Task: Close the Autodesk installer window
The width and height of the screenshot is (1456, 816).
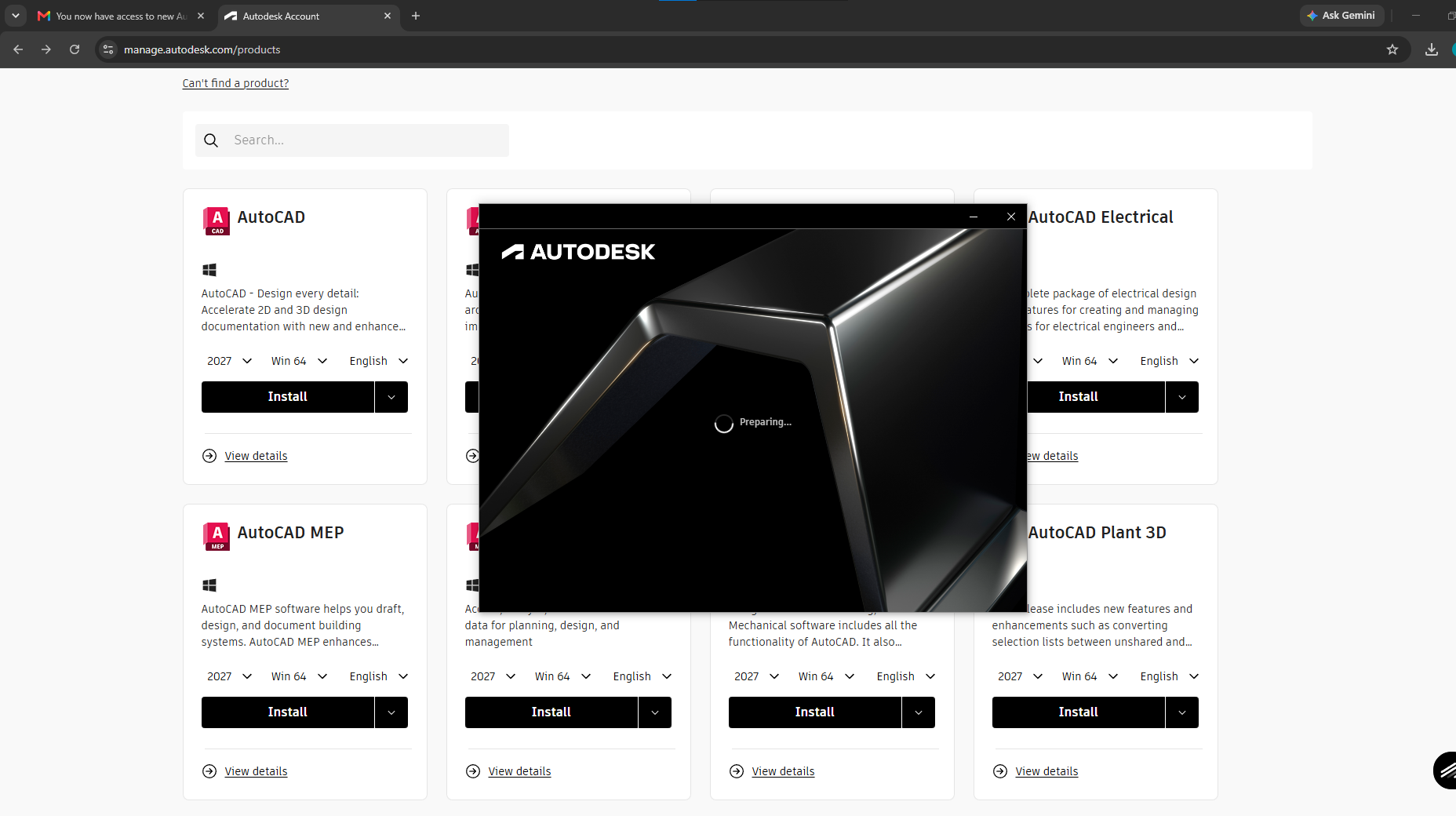Action: coord(1011,217)
